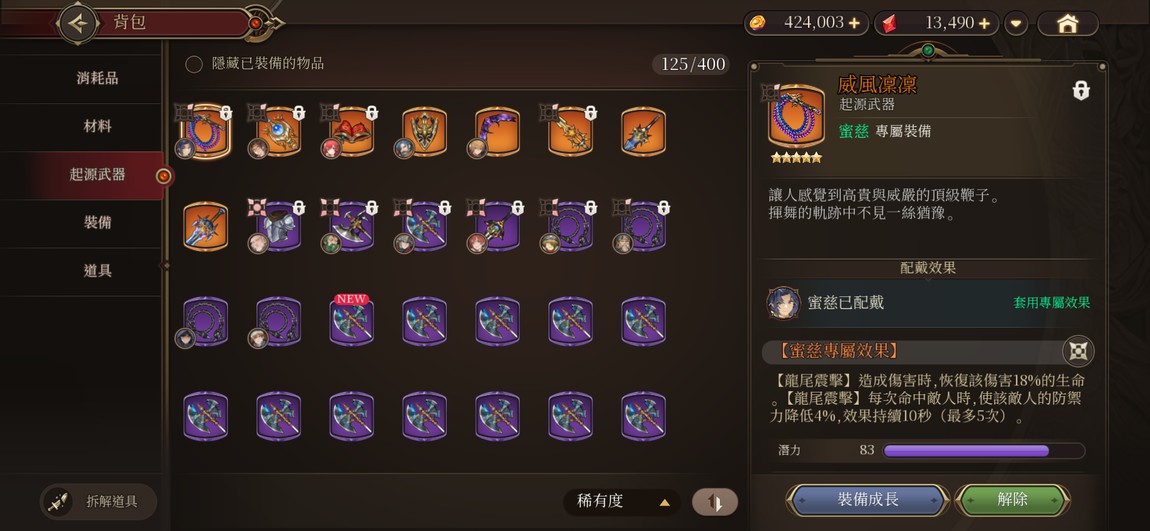Expand the currency dropdown arrow at top

1015,23
